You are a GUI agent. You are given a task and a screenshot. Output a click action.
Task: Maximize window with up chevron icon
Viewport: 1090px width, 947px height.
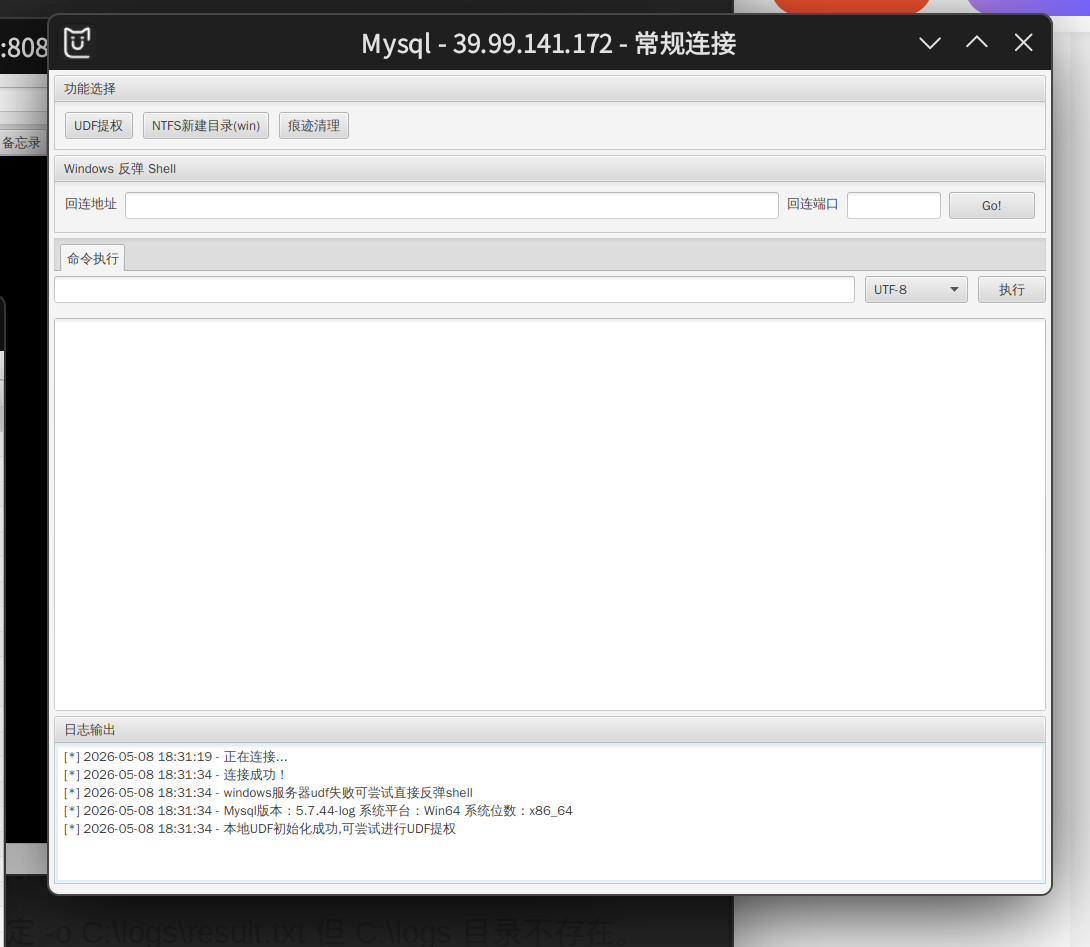pyautogui.click(x=977, y=42)
